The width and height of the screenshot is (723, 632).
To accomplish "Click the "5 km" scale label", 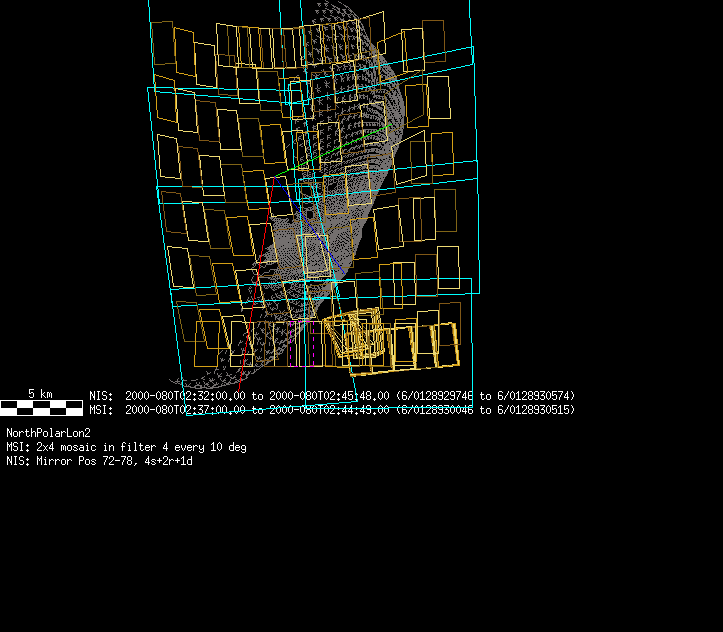I will click(39, 394).
